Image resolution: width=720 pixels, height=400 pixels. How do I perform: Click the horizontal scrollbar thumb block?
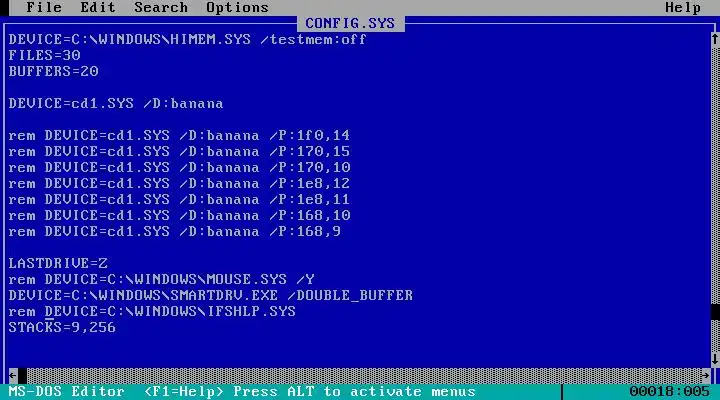pyautogui.click(x=22, y=376)
